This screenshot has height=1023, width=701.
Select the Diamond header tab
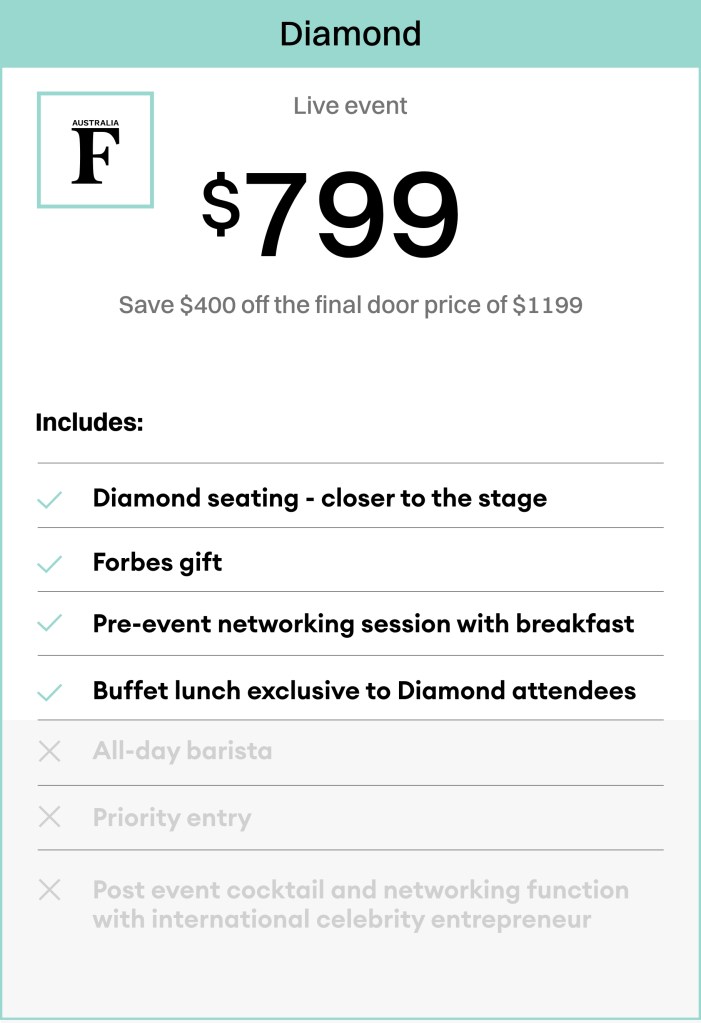(350, 34)
